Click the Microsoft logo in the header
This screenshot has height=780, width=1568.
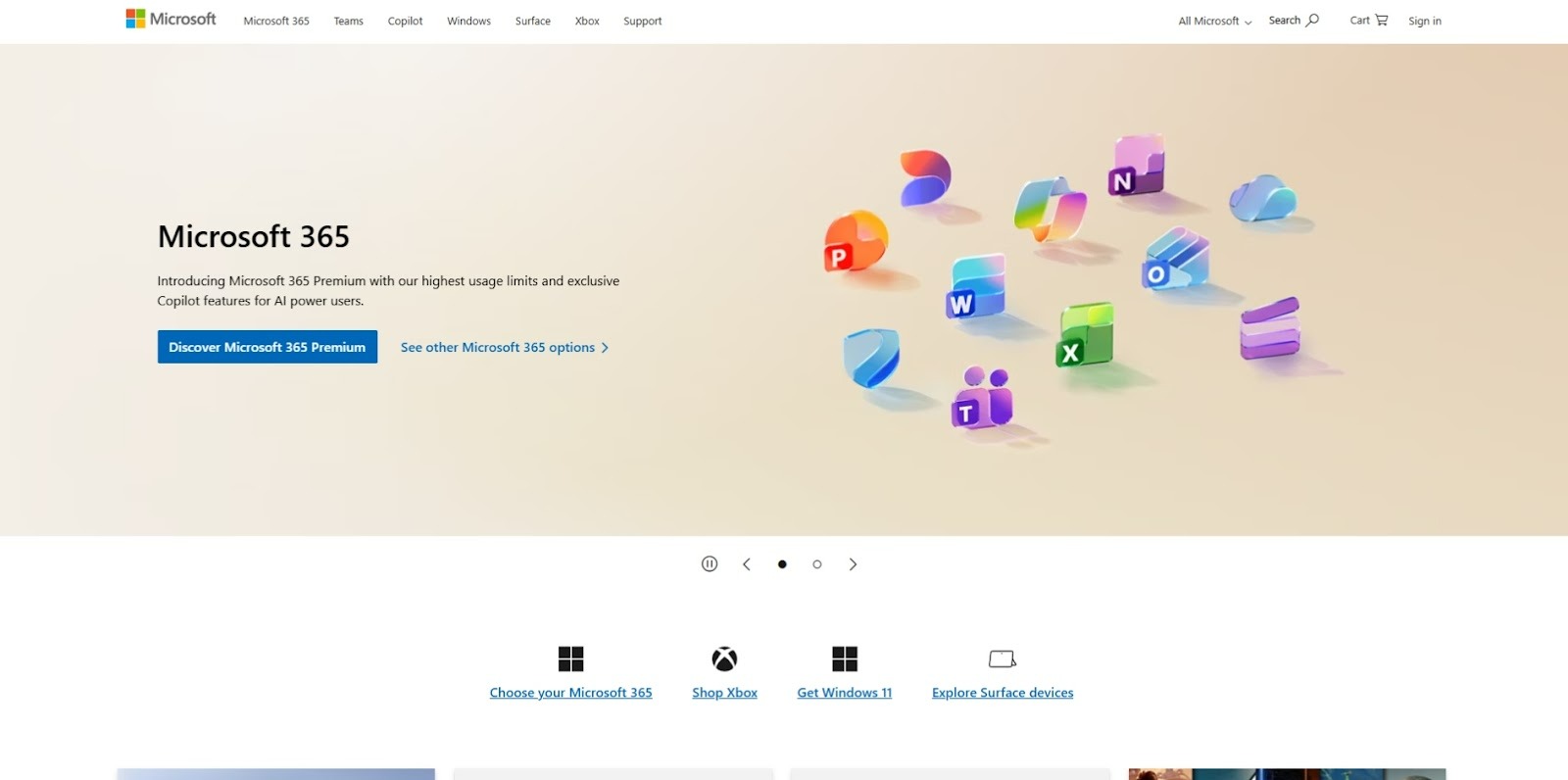171,19
